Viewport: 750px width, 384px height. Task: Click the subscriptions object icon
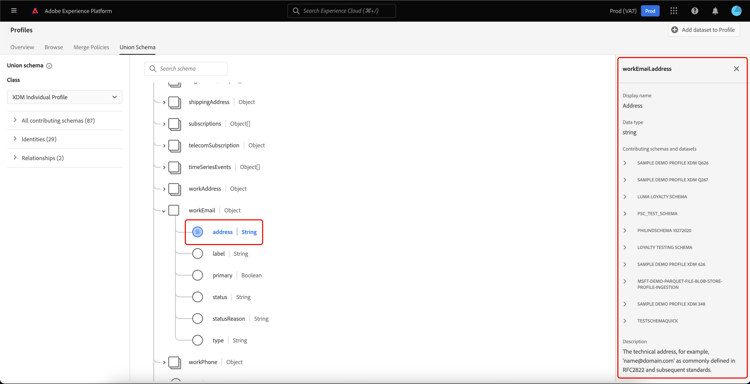[175, 124]
